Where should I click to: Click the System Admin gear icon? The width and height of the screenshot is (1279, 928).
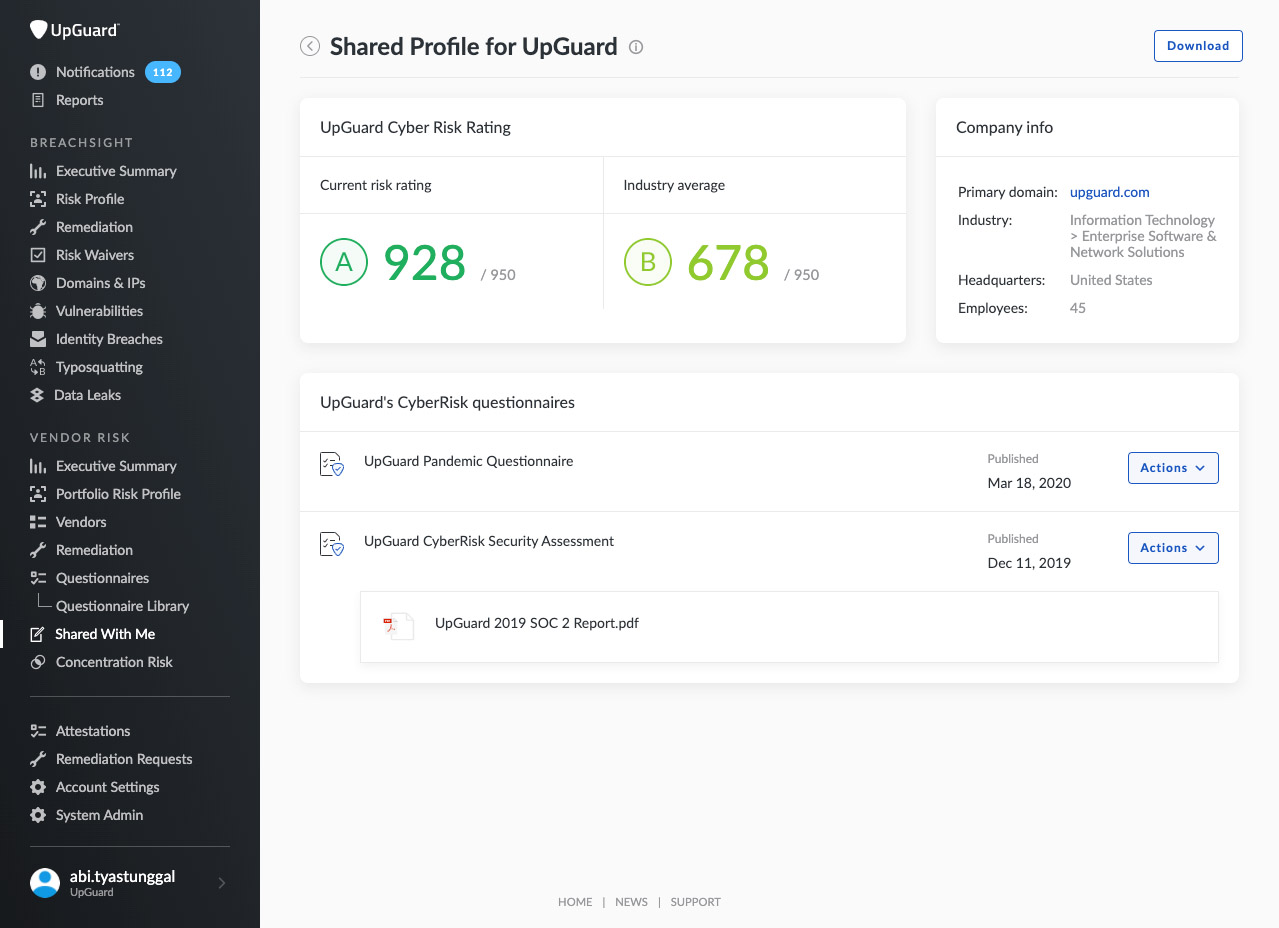38,815
